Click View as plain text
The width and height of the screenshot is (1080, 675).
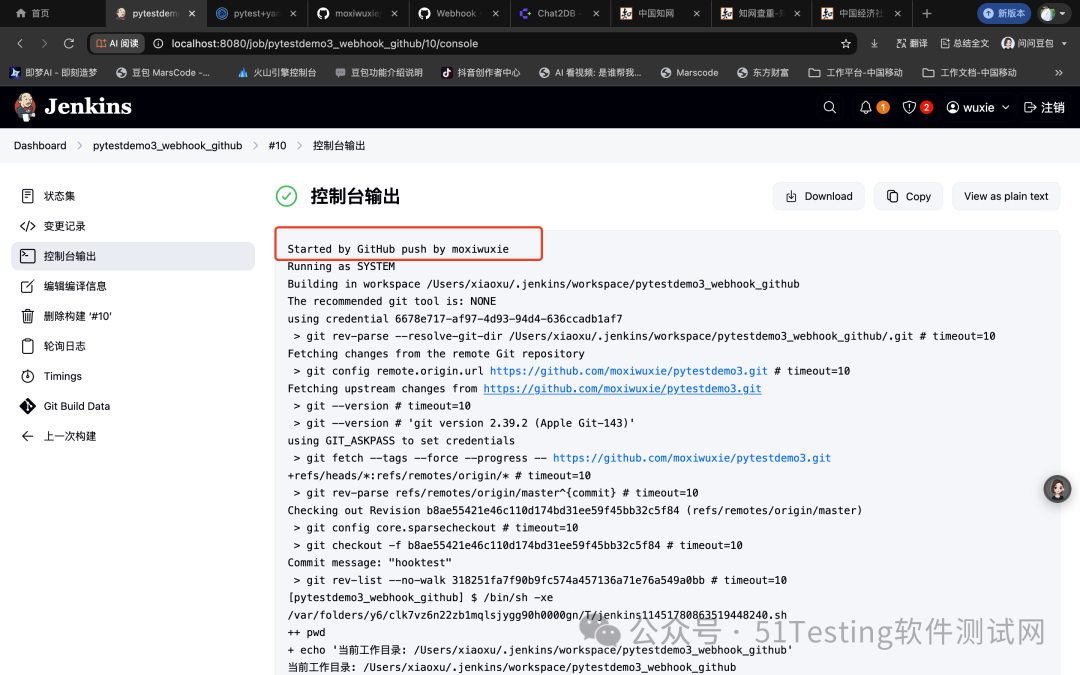[1006, 196]
